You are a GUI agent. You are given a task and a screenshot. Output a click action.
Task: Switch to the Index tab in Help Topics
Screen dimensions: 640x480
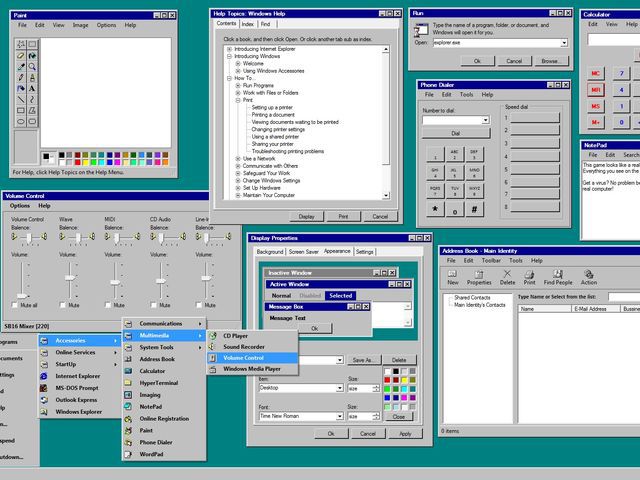tap(247, 24)
